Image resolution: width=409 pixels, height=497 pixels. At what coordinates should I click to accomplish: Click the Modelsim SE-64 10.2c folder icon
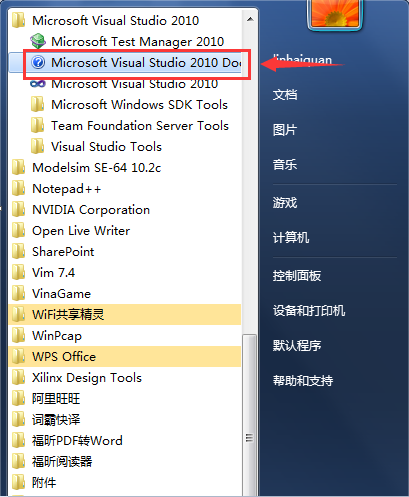tap(19, 167)
